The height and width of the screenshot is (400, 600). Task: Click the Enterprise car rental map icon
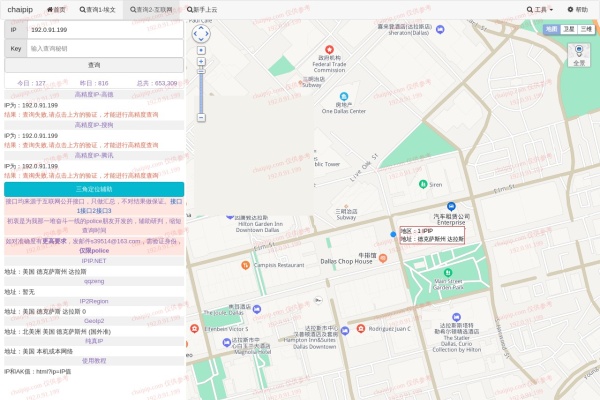pos(451,204)
